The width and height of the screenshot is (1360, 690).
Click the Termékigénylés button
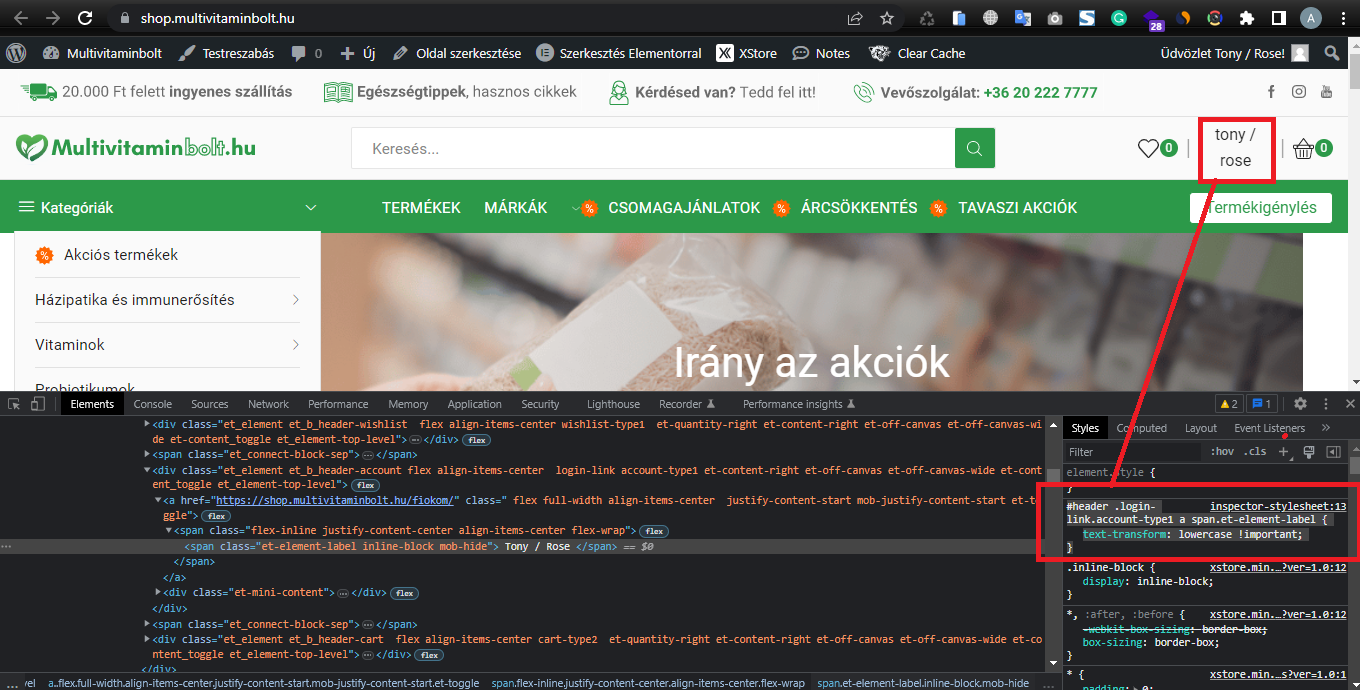pos(1261,208)
